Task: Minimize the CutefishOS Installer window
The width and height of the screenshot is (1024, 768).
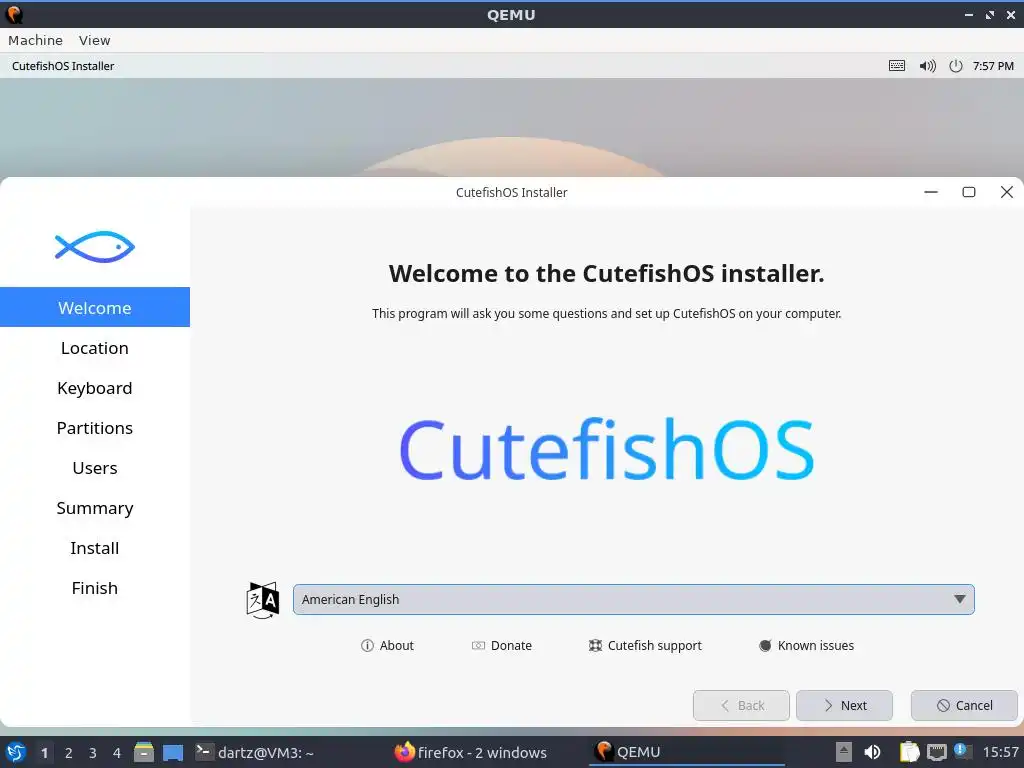Action: click(x=931, y=192)
